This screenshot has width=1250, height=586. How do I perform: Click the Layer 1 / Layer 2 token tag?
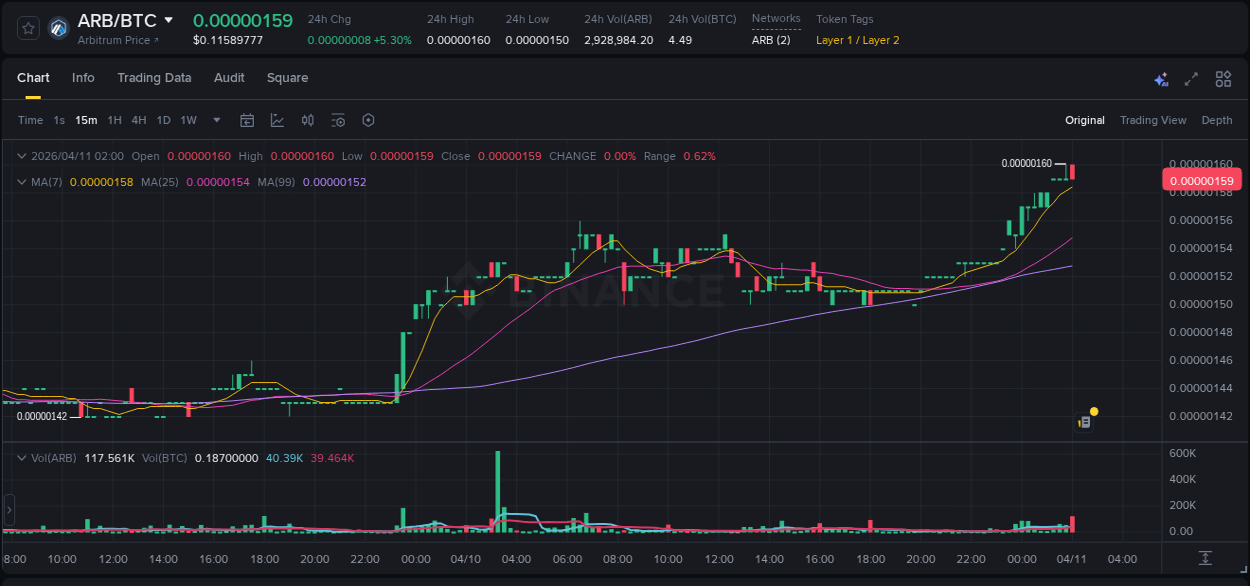pyautogui.click(x=857, y=40)
